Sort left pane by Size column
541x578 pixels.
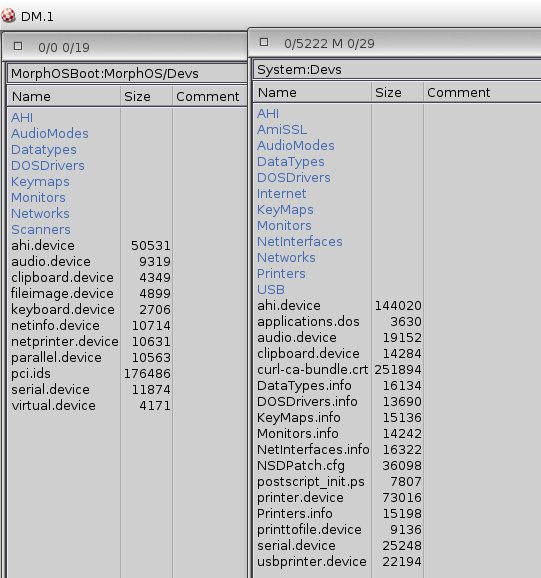click(146, 97)
